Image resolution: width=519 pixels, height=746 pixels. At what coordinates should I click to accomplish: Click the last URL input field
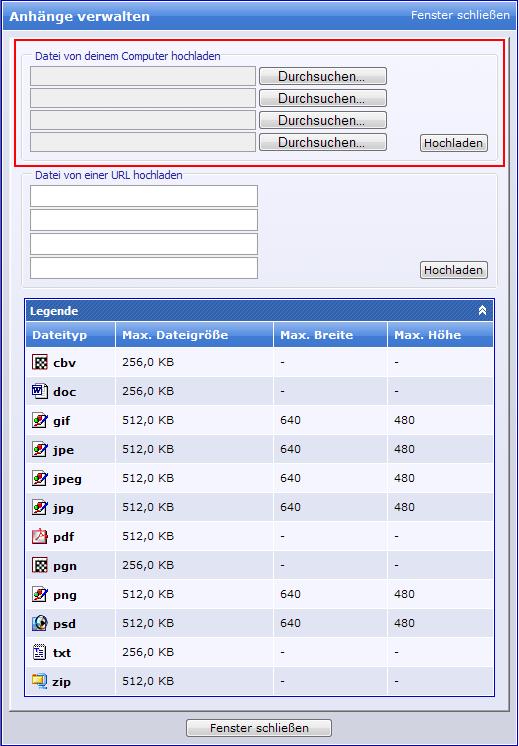144,268
